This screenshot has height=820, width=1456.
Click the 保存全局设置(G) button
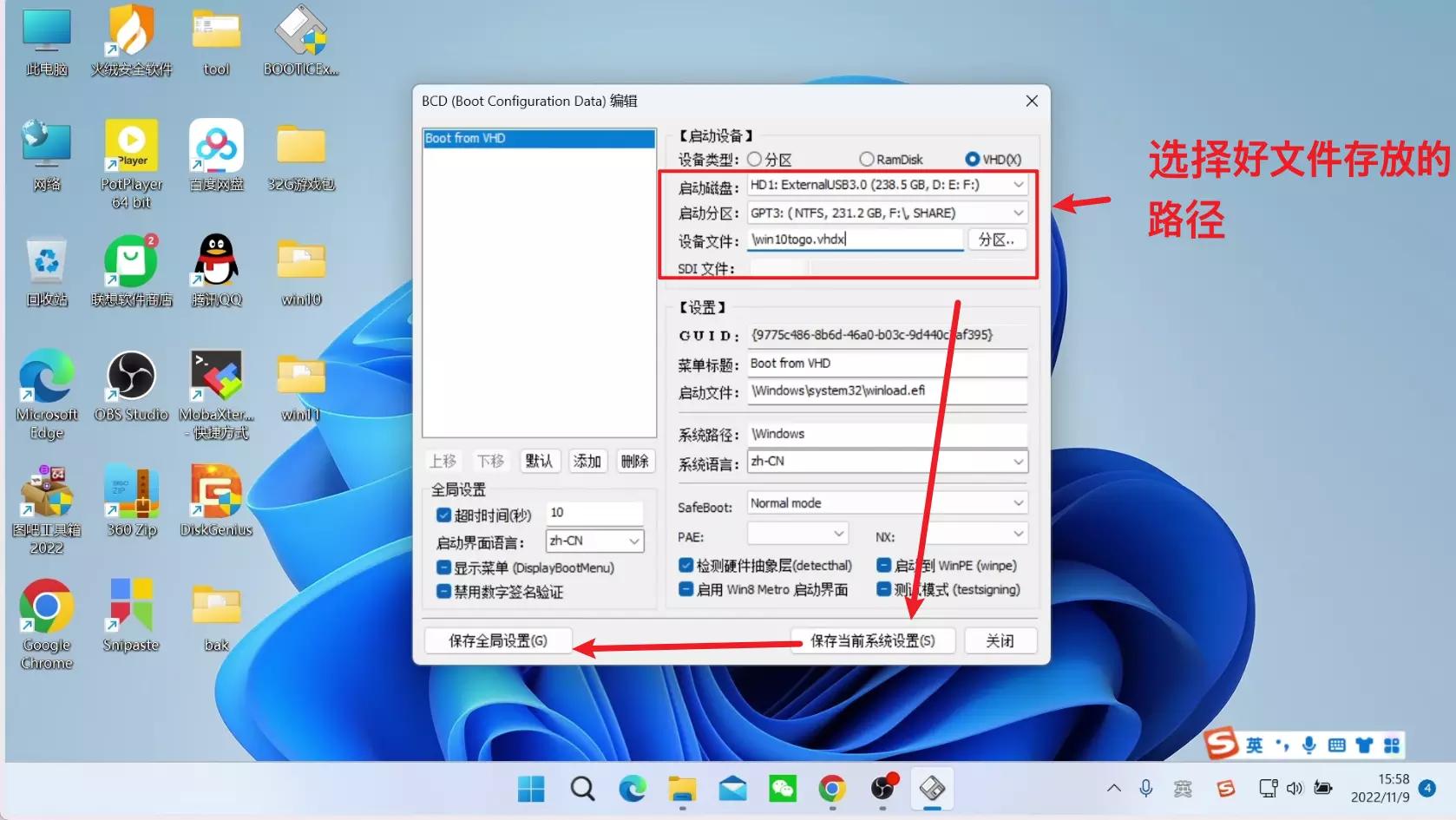[x=497, y=640]
